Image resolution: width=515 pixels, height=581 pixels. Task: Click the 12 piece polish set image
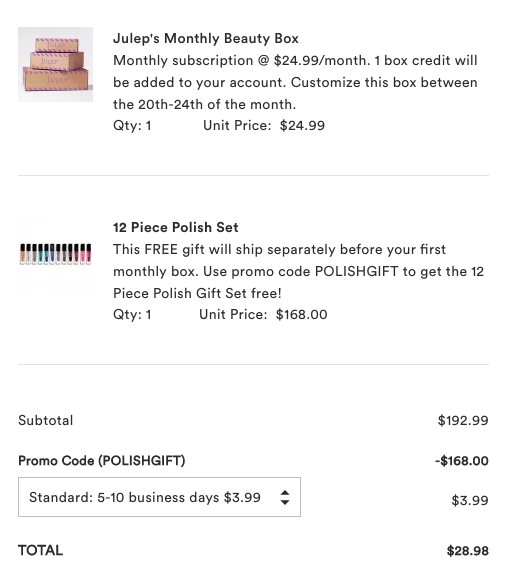click(56, 254)
